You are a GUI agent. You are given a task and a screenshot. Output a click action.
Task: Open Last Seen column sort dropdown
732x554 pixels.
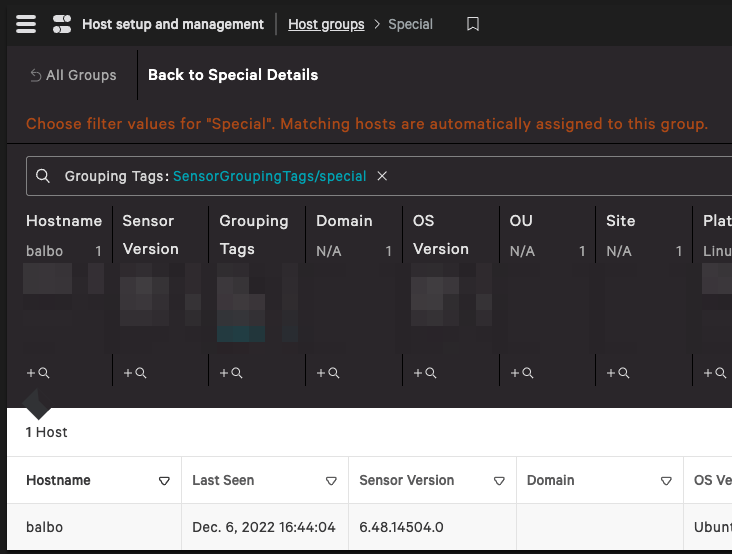pyautogui.click(x=331, y=481)
